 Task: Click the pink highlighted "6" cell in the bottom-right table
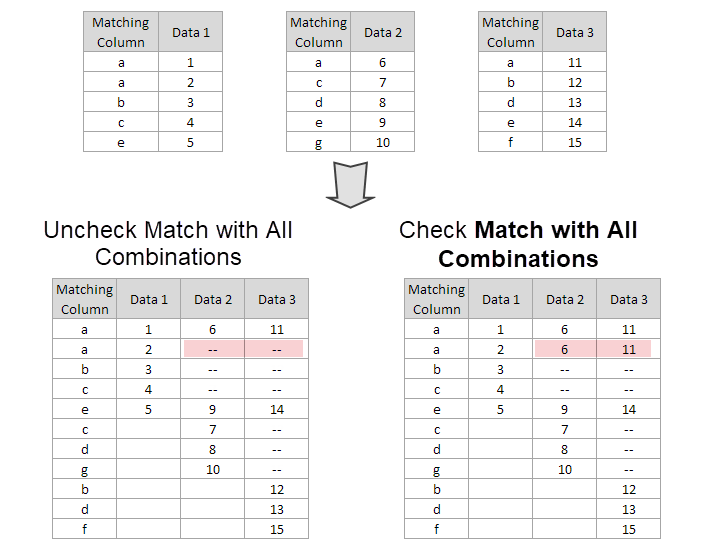click(x=565, y=349)
